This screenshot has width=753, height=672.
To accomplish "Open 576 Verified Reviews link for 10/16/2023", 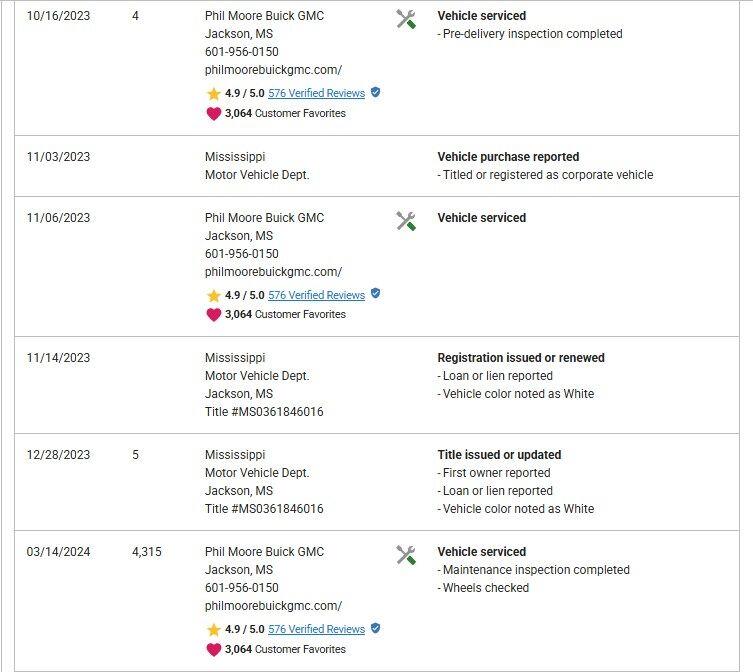I will (316, 93).
